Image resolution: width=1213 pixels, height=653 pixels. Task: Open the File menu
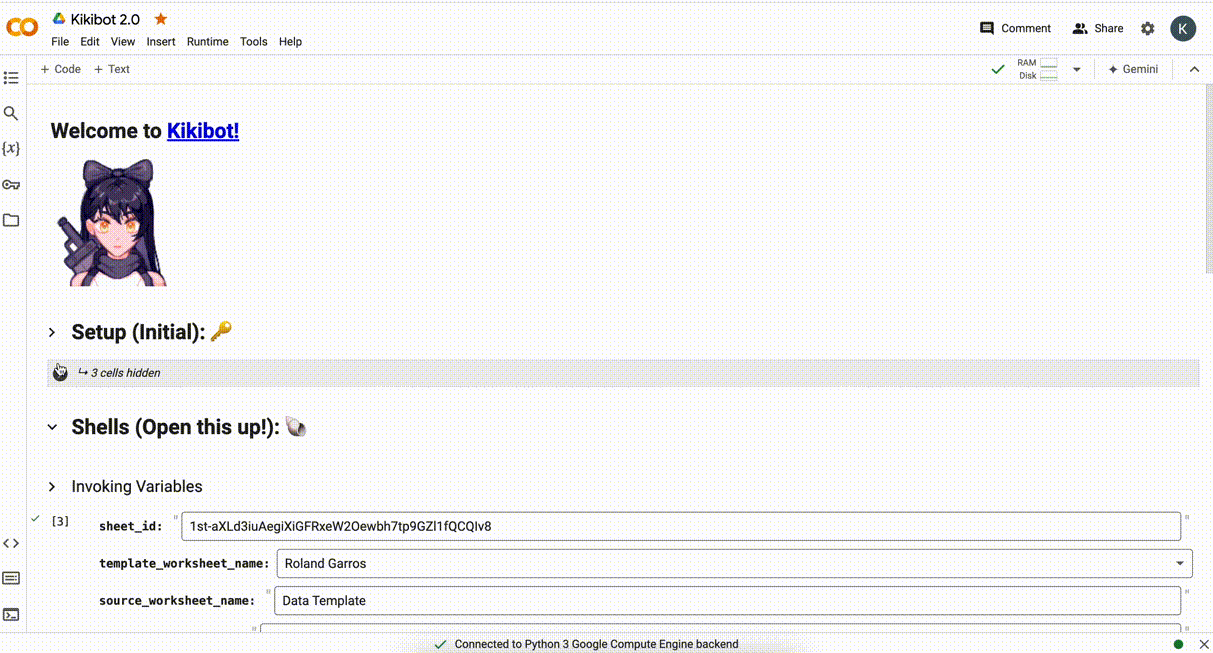(x=60, y=42)
